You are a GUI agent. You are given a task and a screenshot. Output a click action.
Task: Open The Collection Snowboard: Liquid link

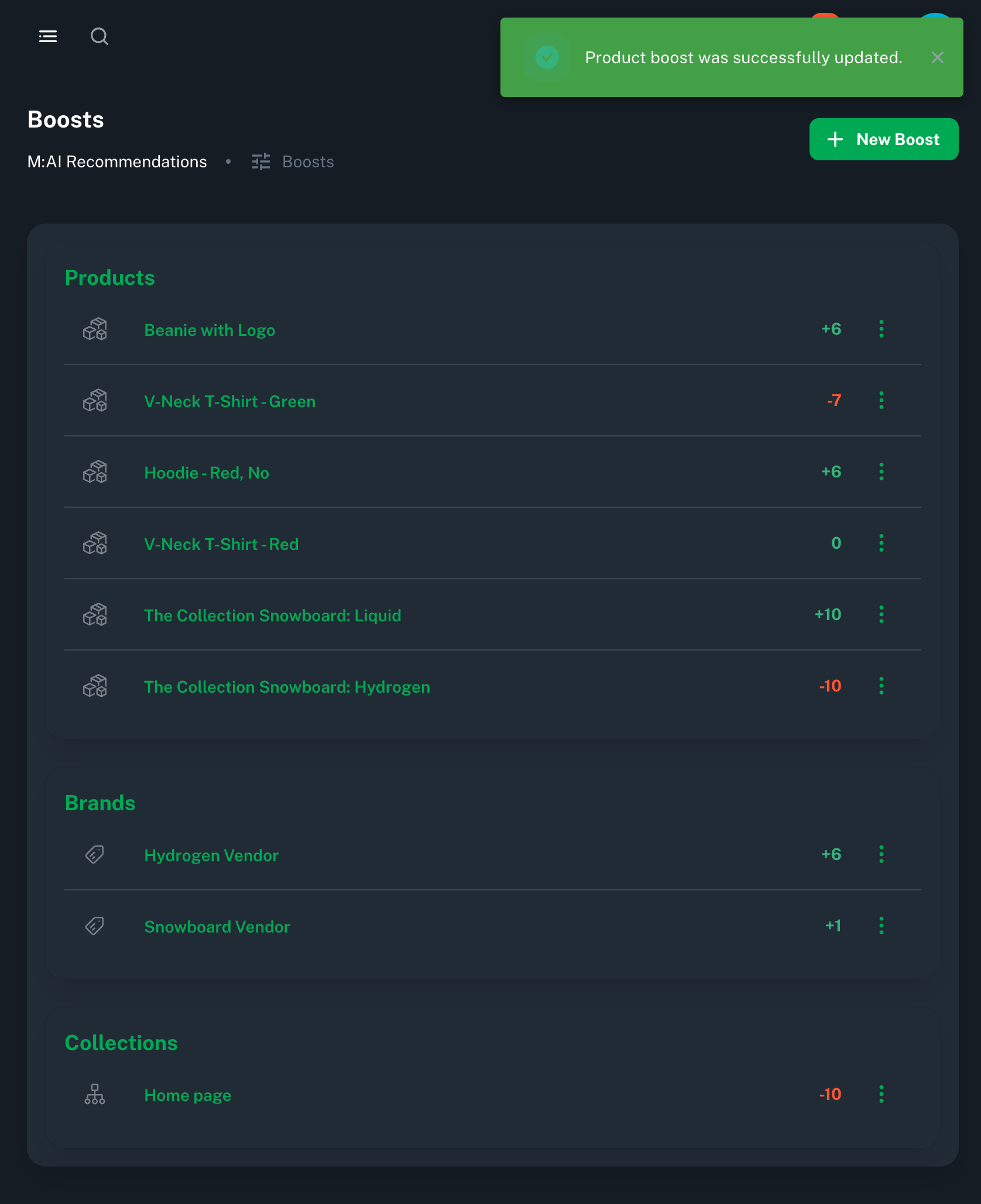(x=272, y=615)
